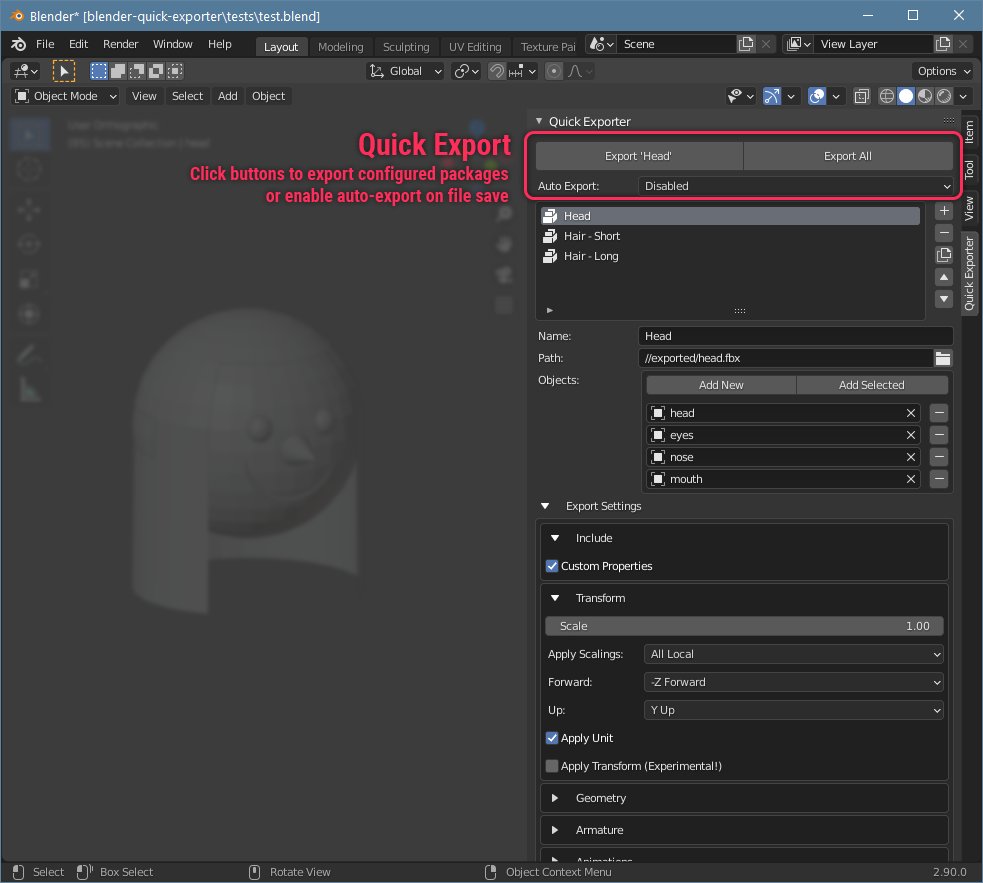Switch to material preview shading icon
Screen dimensions: 983x883
(x=925, y=97)
